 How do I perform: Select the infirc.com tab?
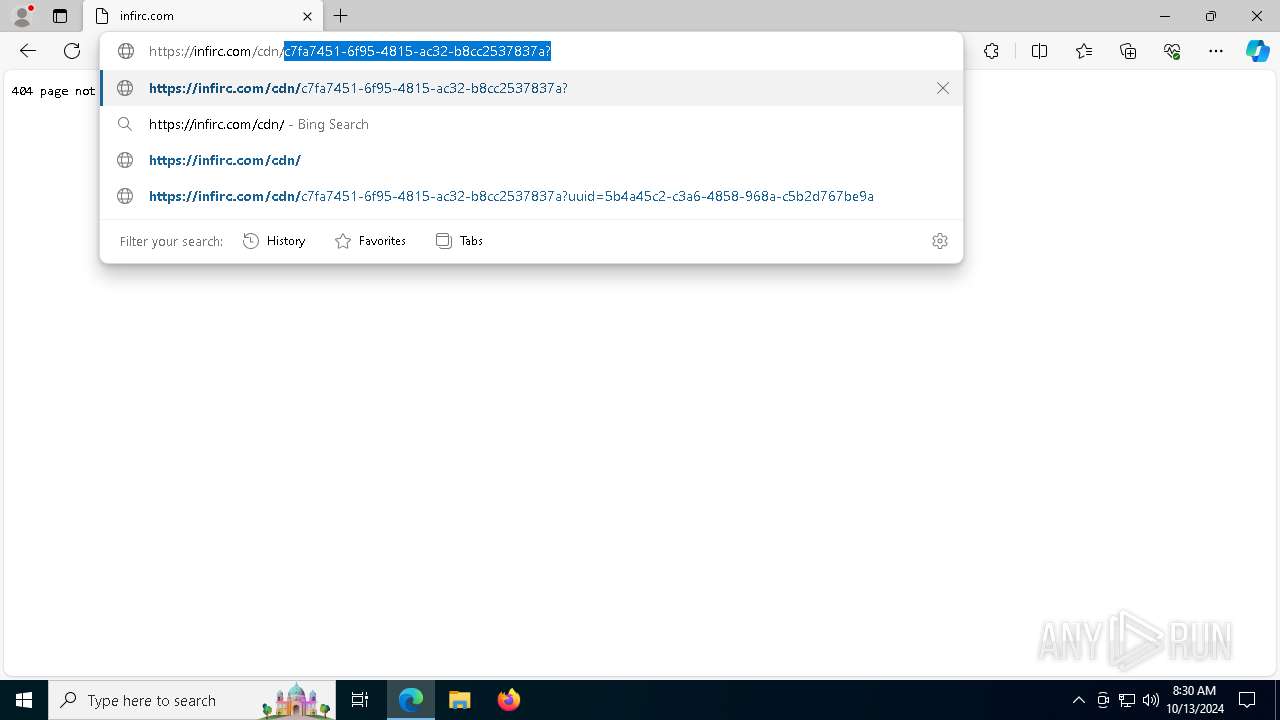click(x=203, y=16)
